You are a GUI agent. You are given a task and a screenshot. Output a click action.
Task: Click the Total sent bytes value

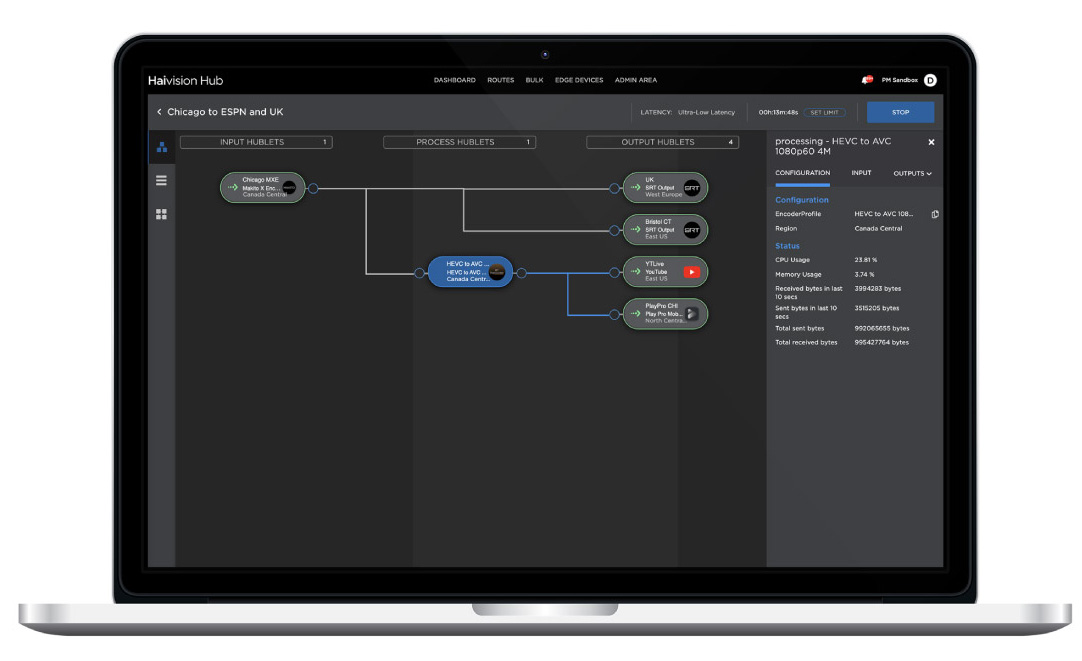point(882,328)
